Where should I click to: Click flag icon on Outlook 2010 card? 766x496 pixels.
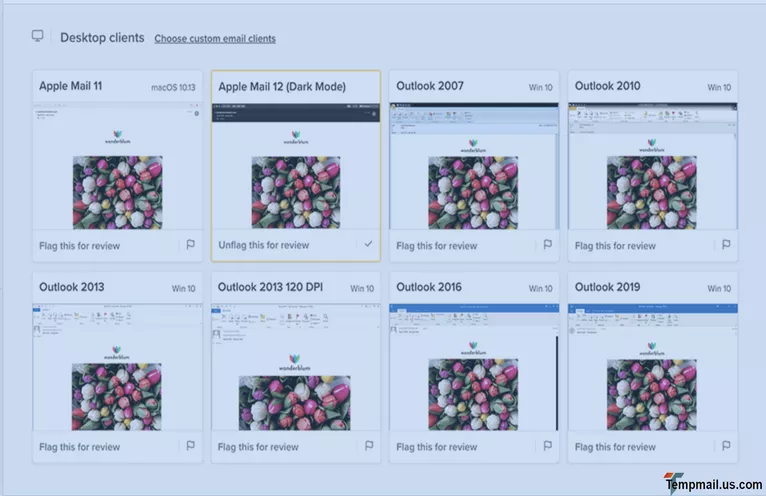[725, 245]
